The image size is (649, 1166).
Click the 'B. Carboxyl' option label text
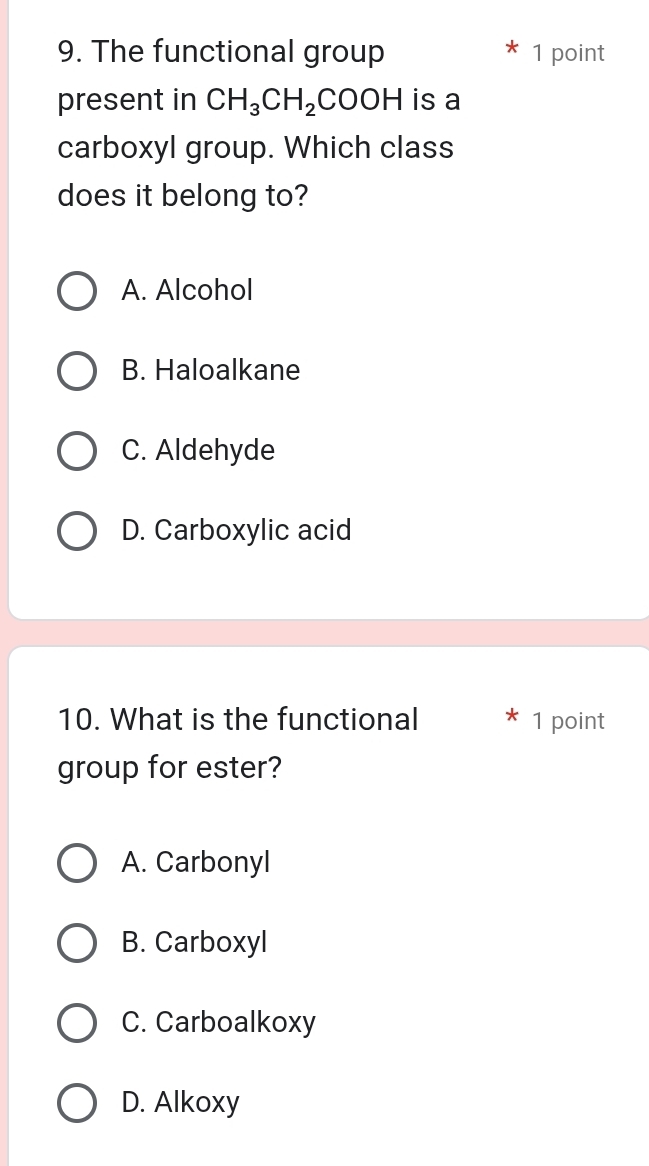point(194,942)
